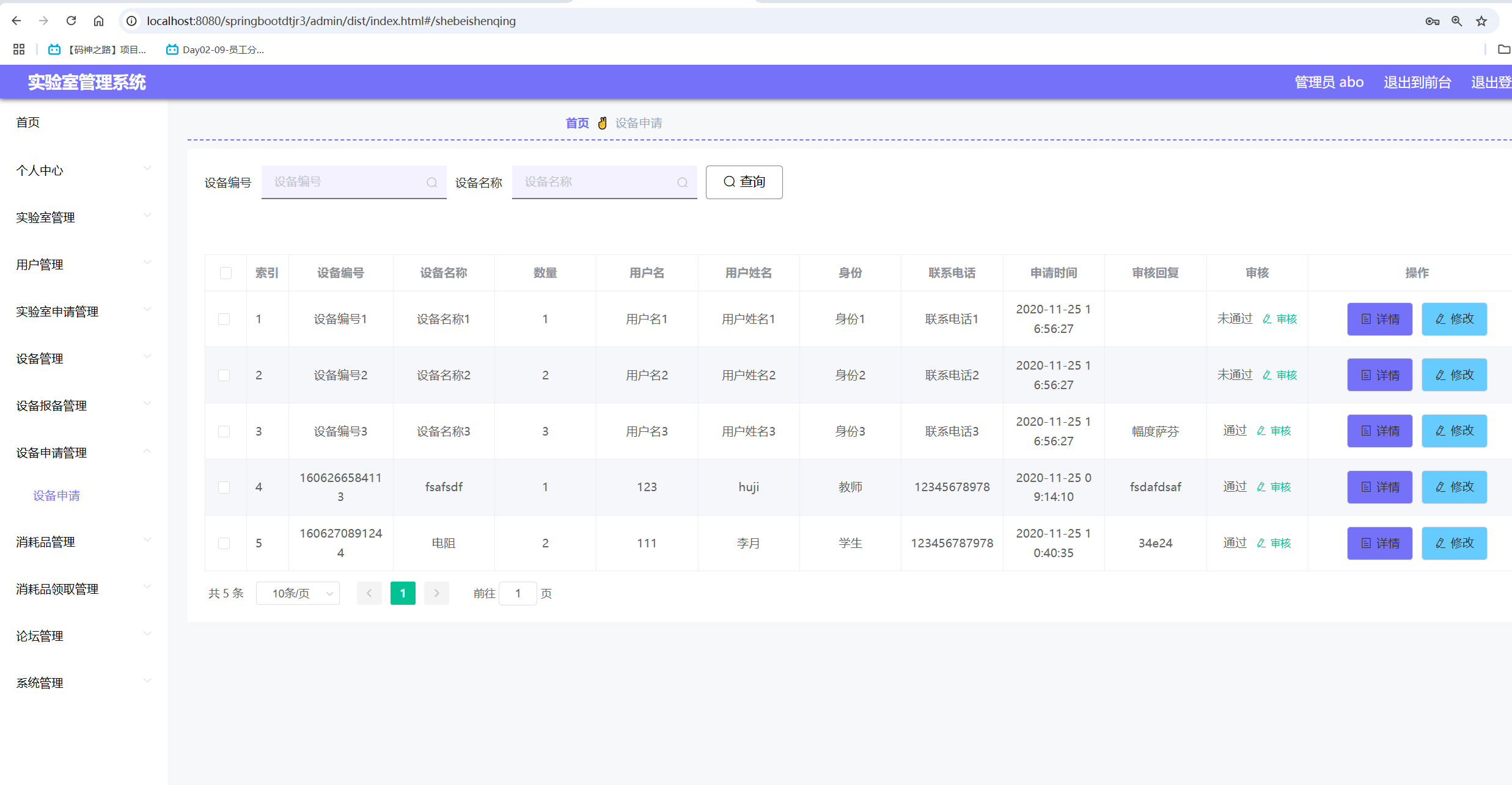Open Day02-09-员工分 bookmark

pyautogui.click(x=215, y=49)
